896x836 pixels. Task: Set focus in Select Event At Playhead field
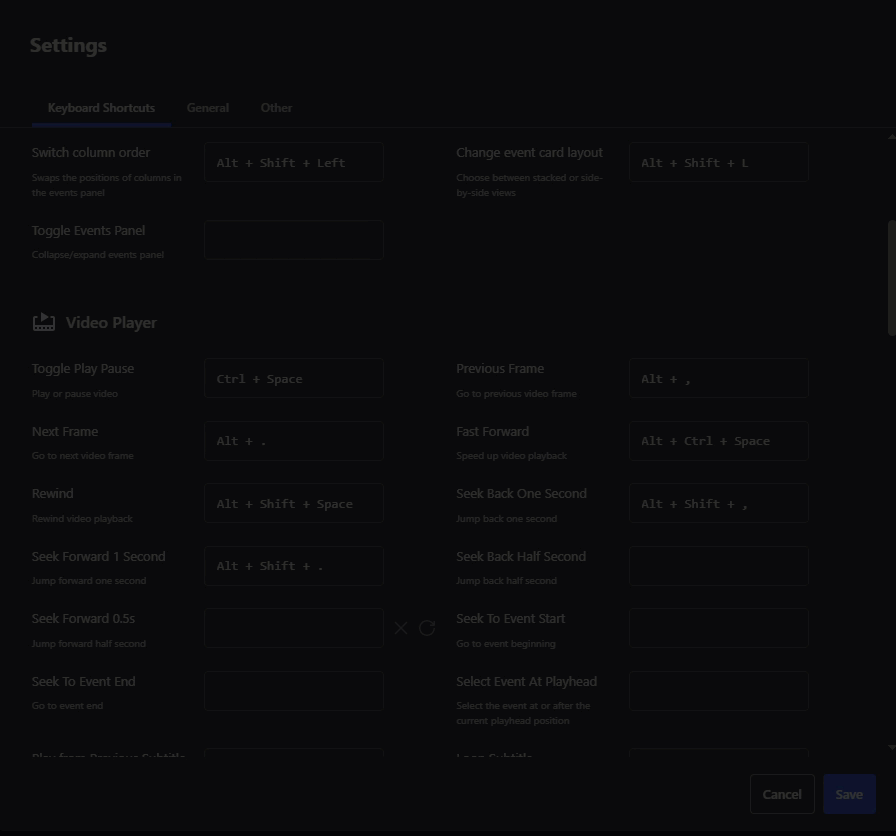coord(718,691)
